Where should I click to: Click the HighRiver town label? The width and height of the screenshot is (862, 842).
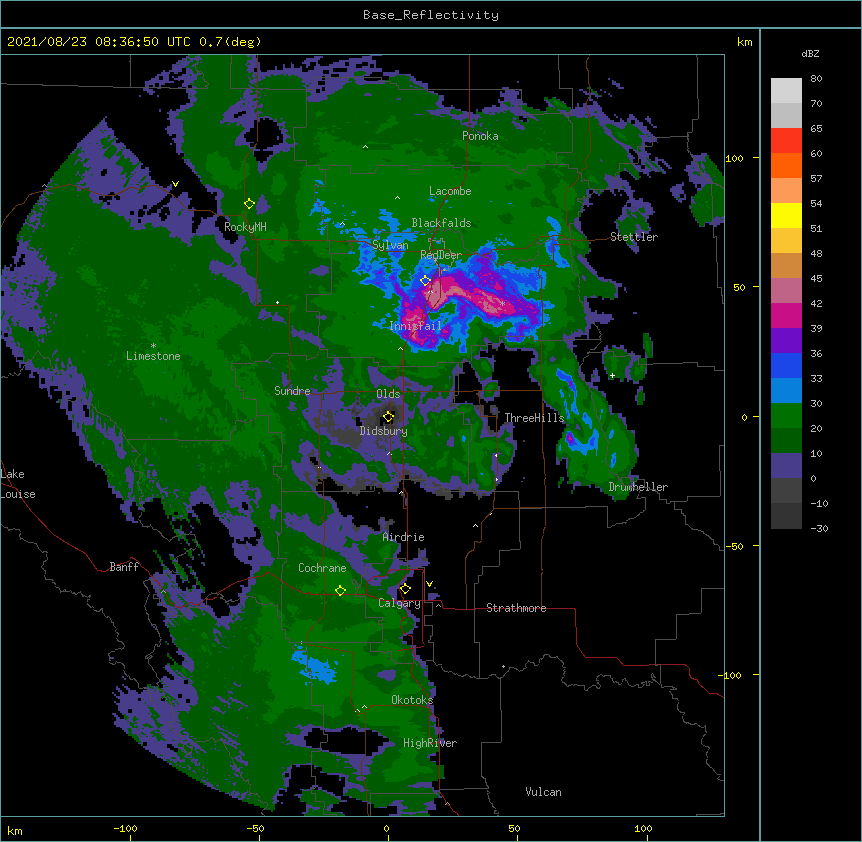(430, 743)
